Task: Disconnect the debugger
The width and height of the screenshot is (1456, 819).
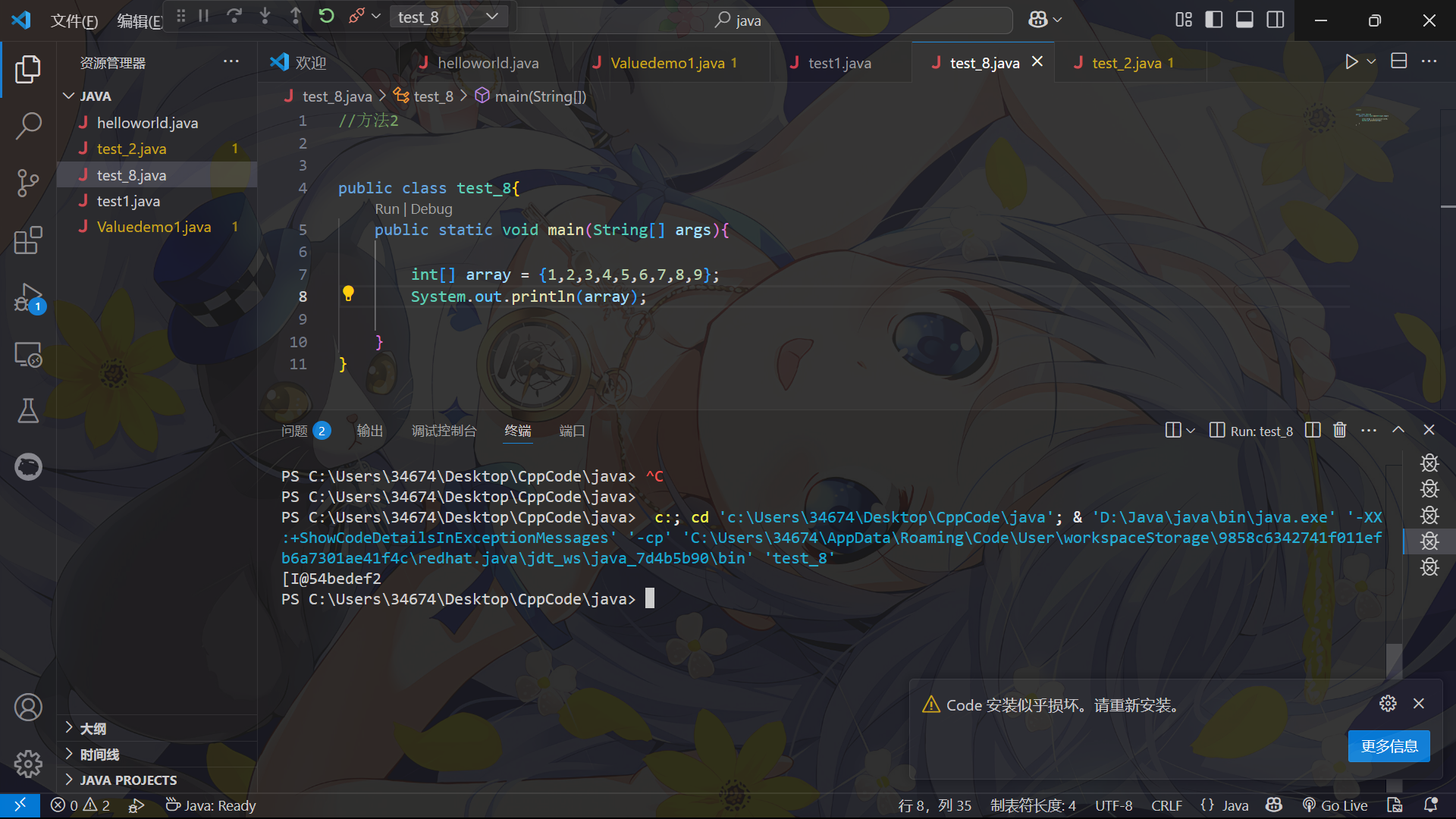Action: pos(356,16)
